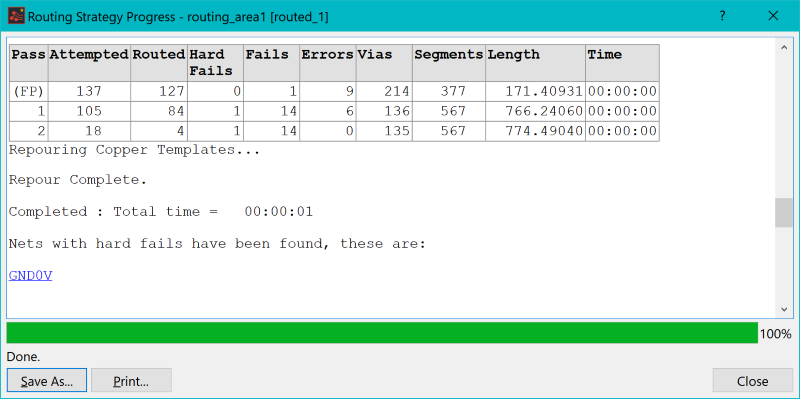800x399 pixels.
Task: Open help with the question mark button
Action: tap(722, 16)
